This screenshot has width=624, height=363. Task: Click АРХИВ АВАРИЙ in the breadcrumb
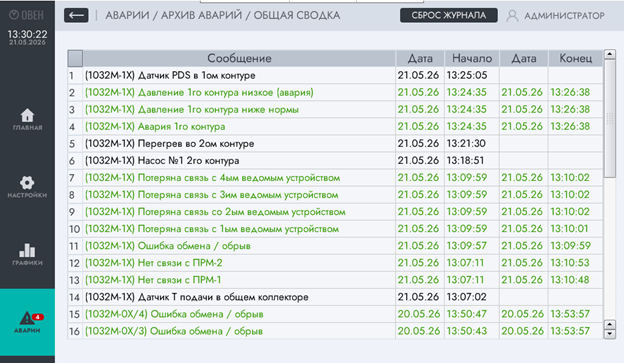[x=201, y=16]
